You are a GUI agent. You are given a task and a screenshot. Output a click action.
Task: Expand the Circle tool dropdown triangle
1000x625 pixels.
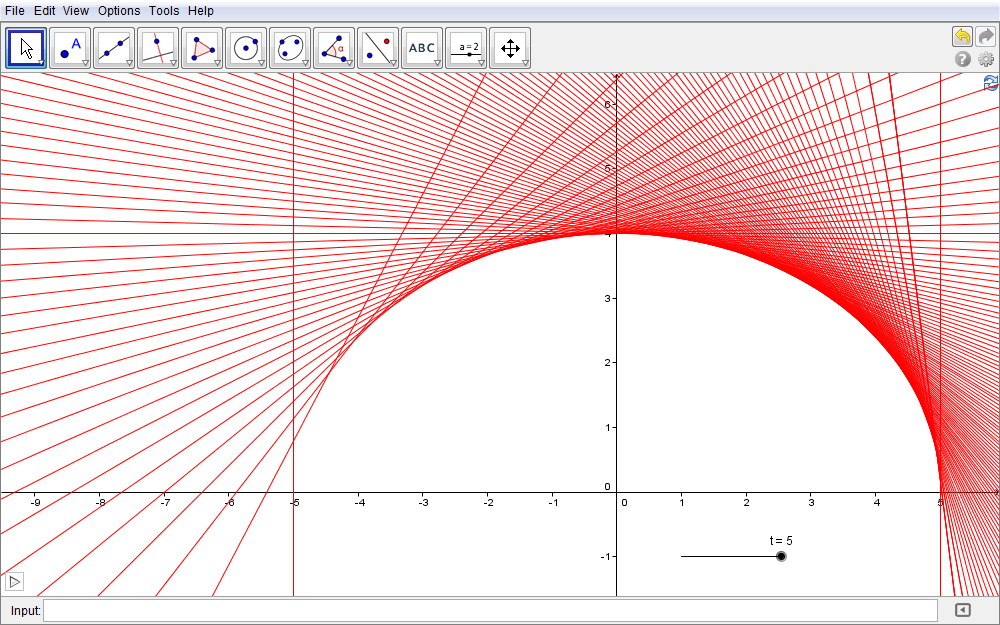tap(261, 63)
